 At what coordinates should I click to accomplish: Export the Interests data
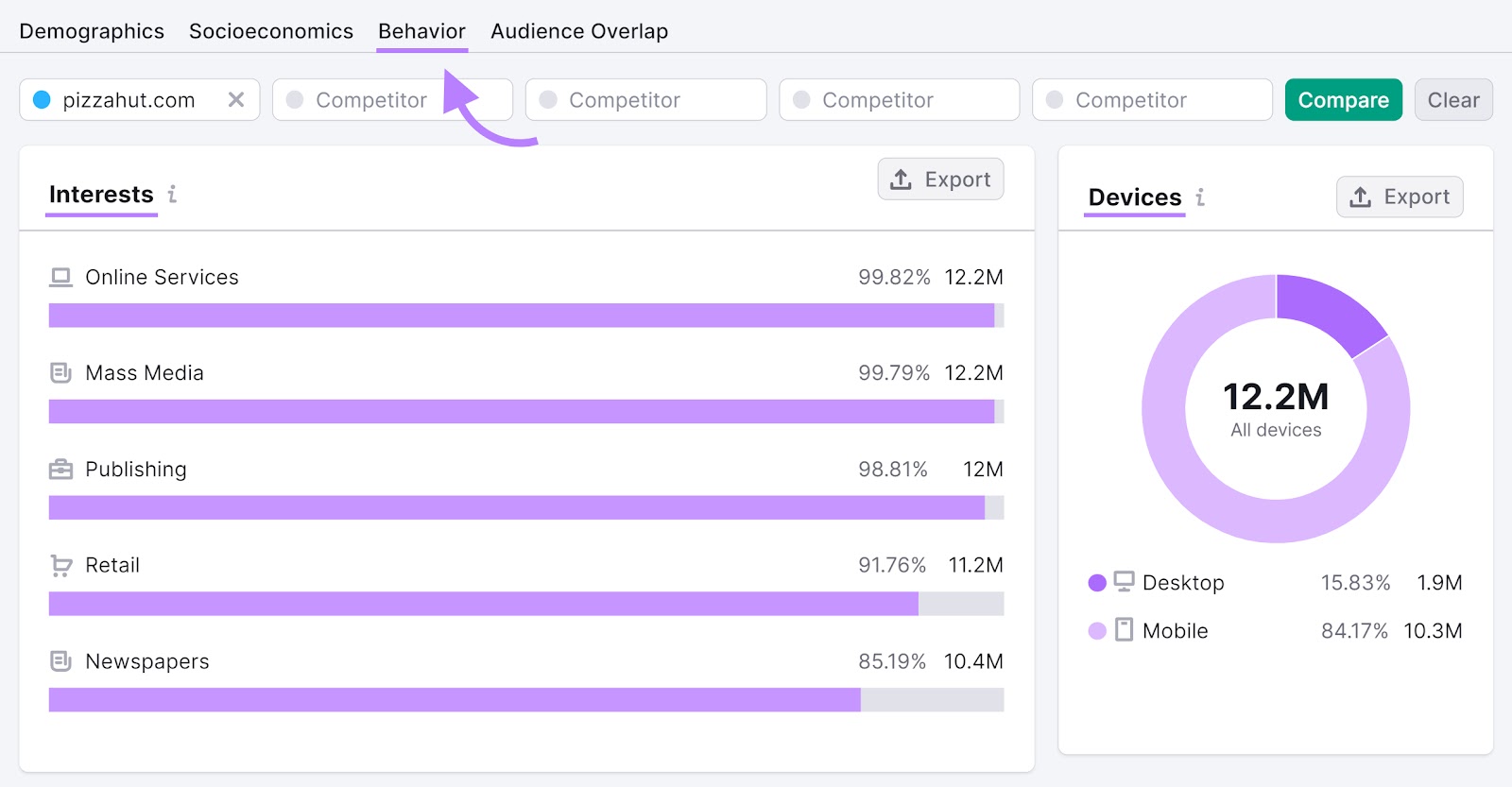[940, 180]
